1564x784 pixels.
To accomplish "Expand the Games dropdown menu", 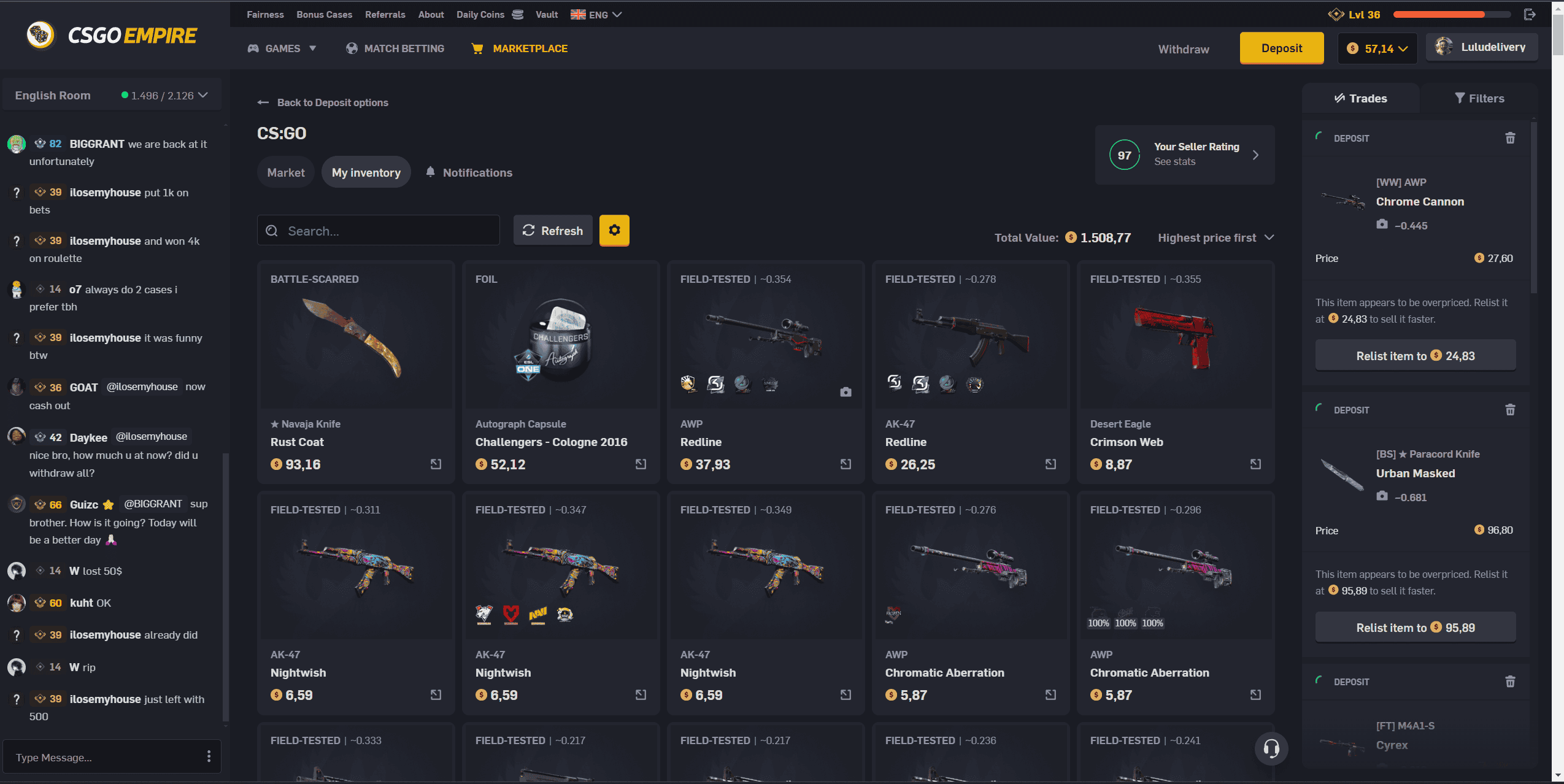I will point(282,48).
